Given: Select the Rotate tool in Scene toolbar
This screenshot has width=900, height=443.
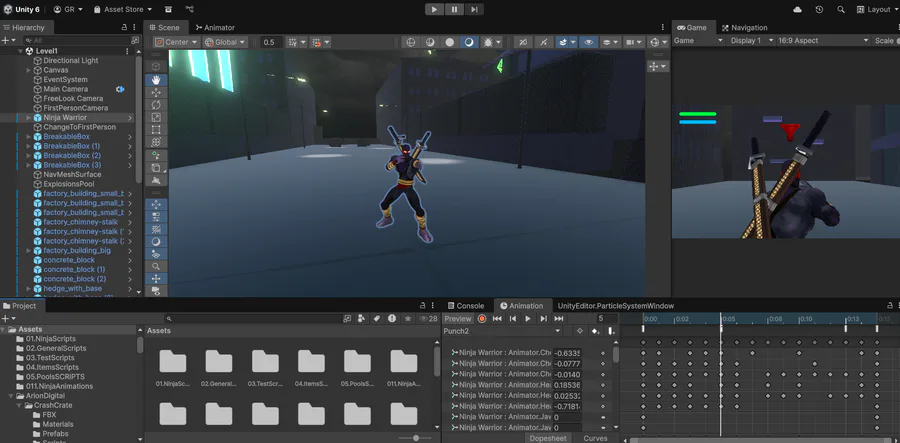Looking at the screenshot, I should (156, 105).
